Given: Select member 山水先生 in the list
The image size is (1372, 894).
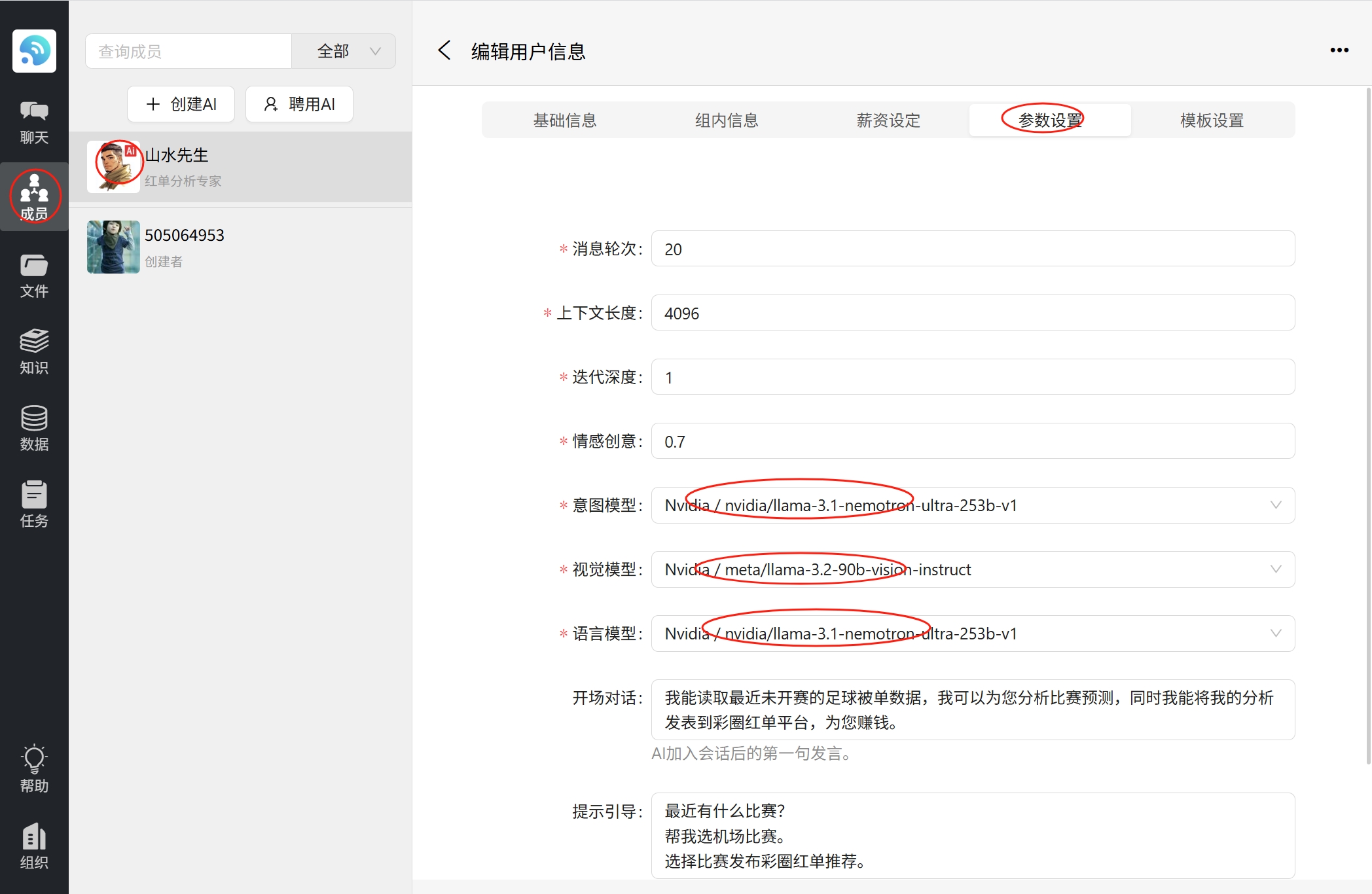Looking at the screenshot, I should click(240, 167).
